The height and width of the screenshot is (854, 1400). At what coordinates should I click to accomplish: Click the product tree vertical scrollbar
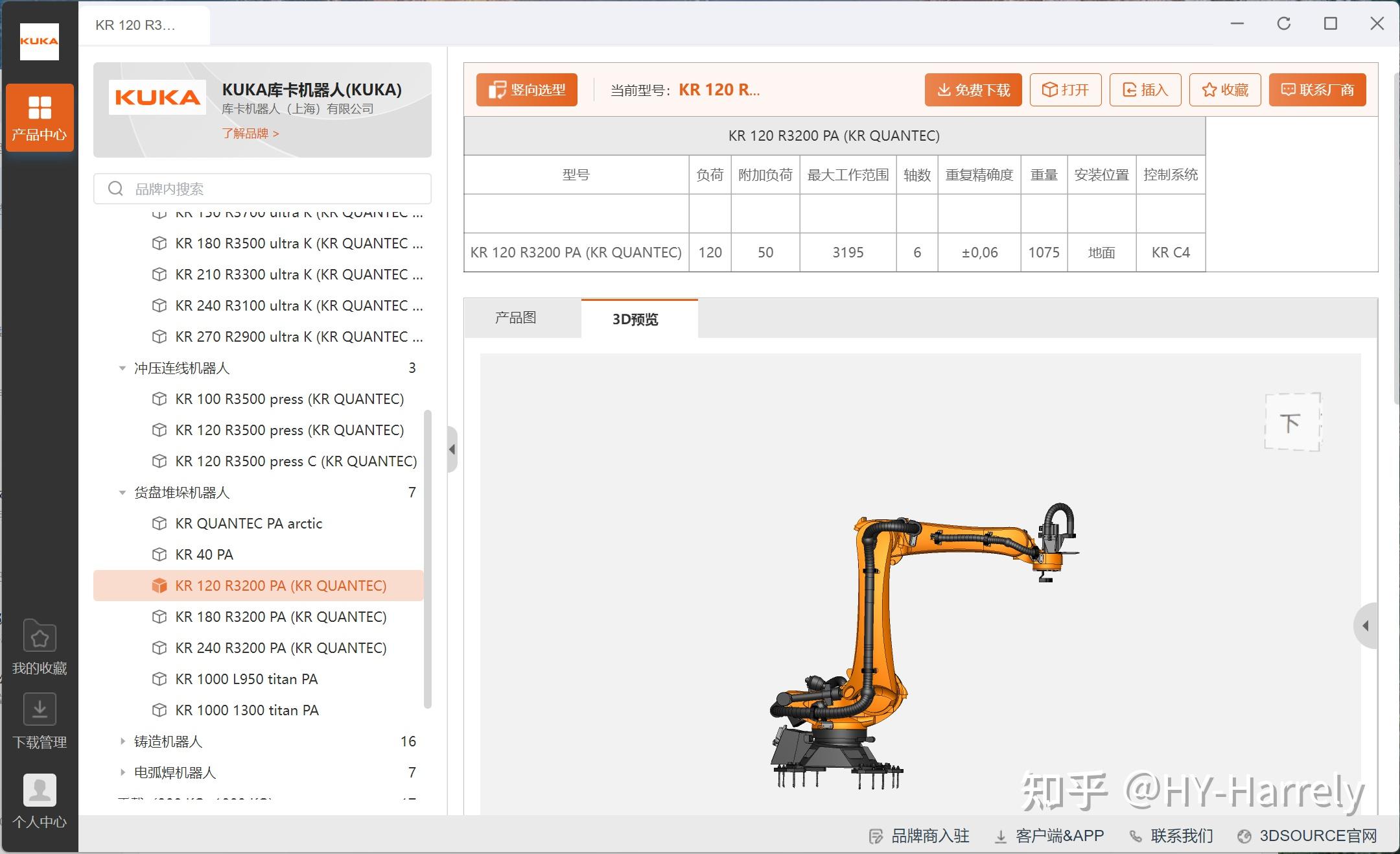427,559
